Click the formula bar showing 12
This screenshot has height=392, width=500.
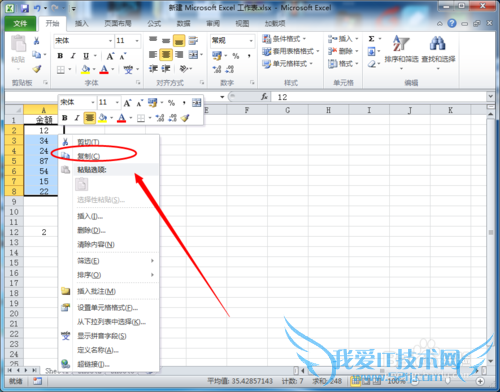[x=379, y=97]
